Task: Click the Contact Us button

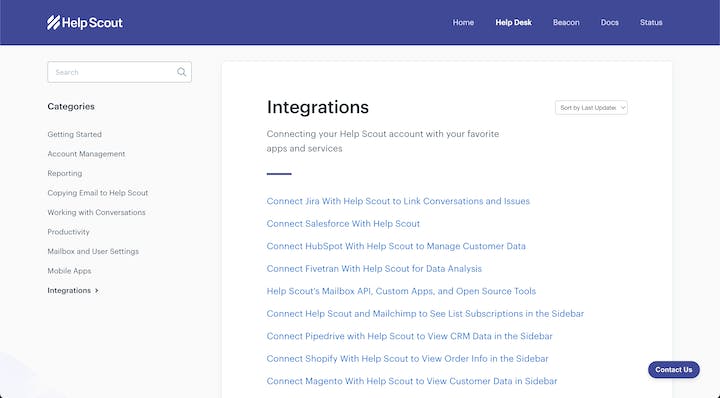Action: point(674,370)
